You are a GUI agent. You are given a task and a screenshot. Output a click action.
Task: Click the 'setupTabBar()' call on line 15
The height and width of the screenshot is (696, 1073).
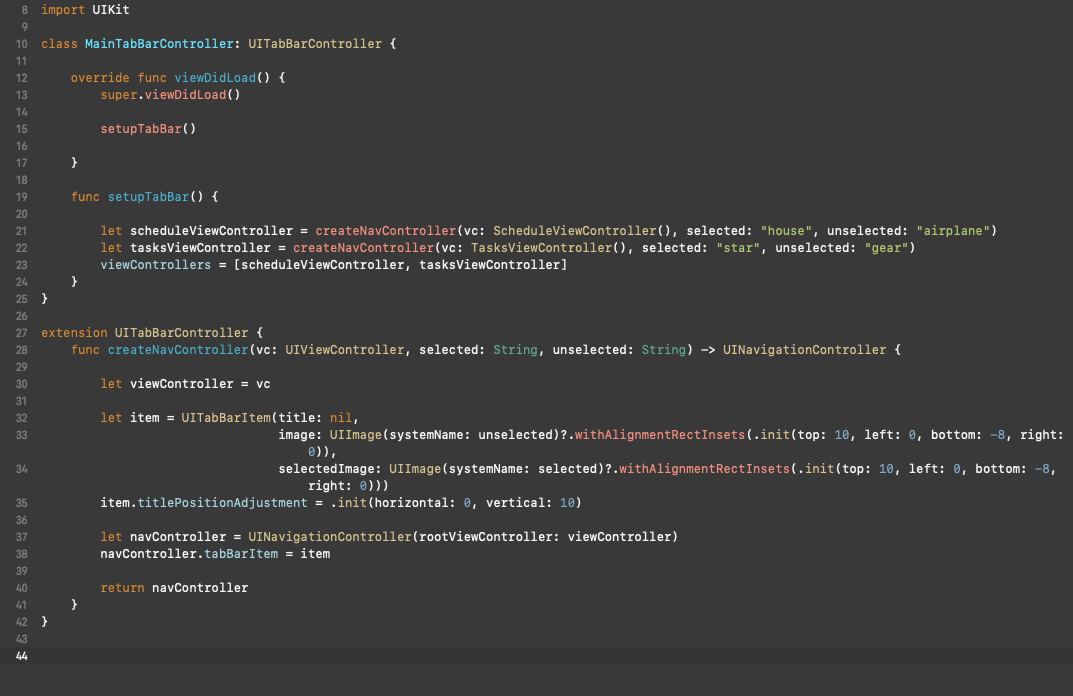pyautogui.click(x=148, y=129)
